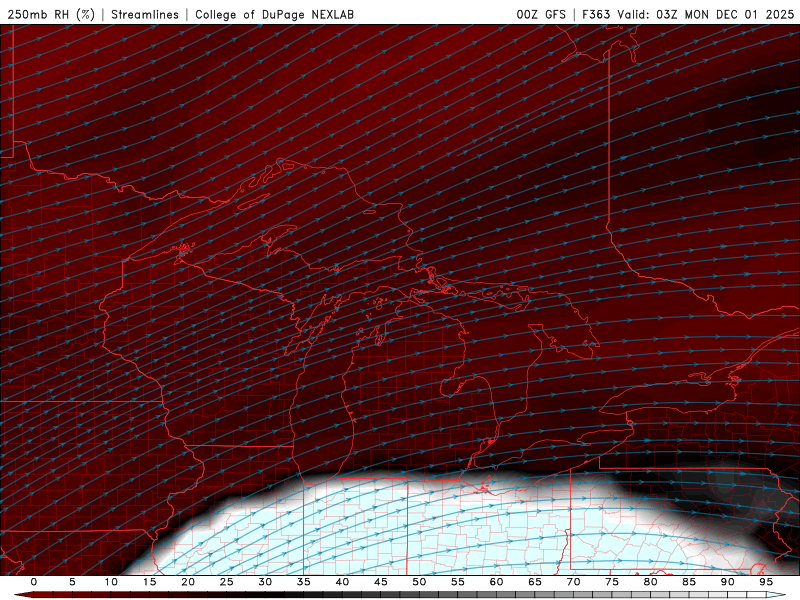Select the colorbar scale label "30"
Screen dimensions: 800x600
[265, 582]
